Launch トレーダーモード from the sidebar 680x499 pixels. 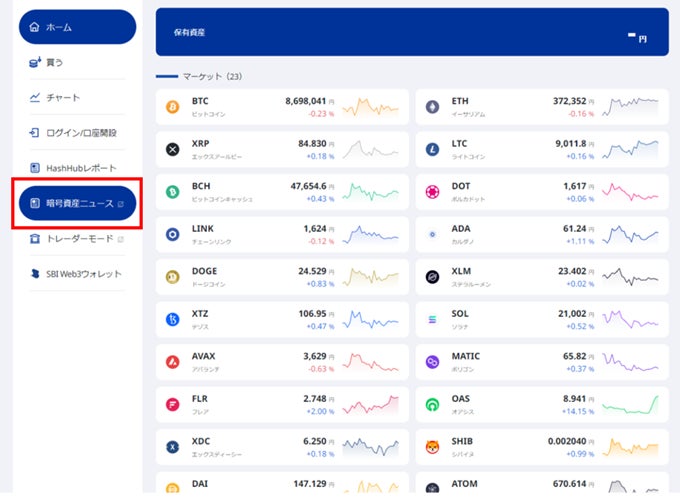coord(77,239)
